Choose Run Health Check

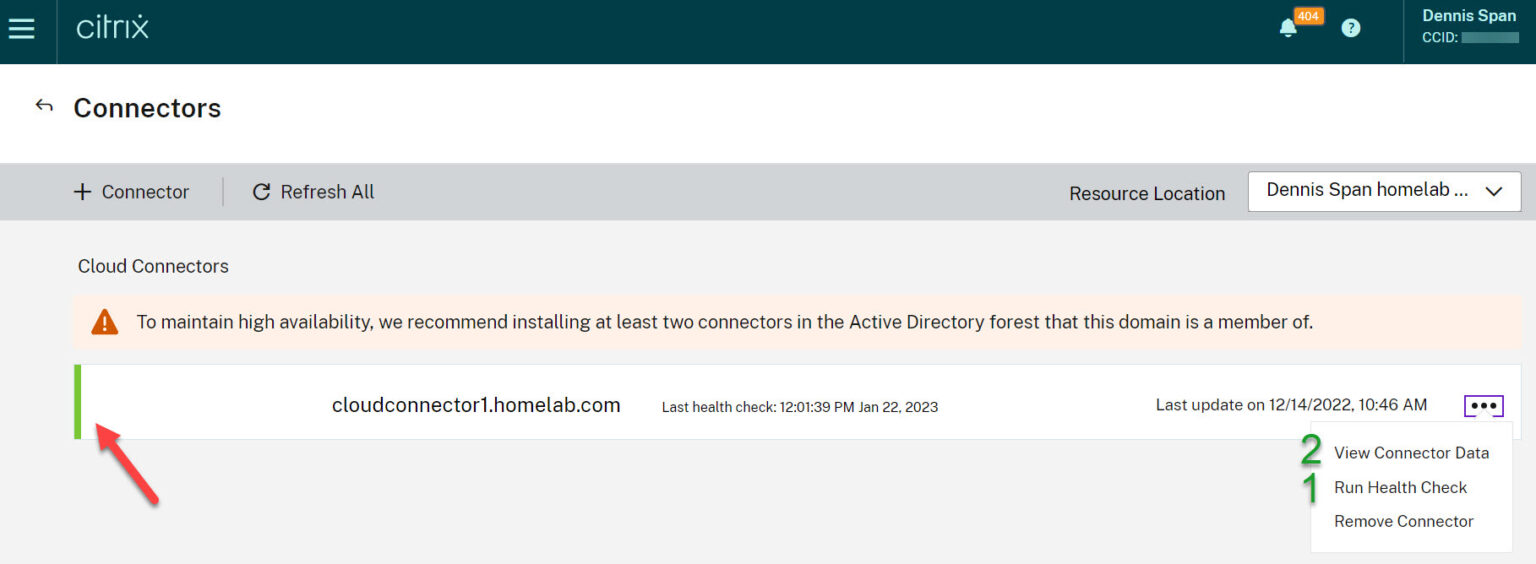click(x=1400, y=487)
